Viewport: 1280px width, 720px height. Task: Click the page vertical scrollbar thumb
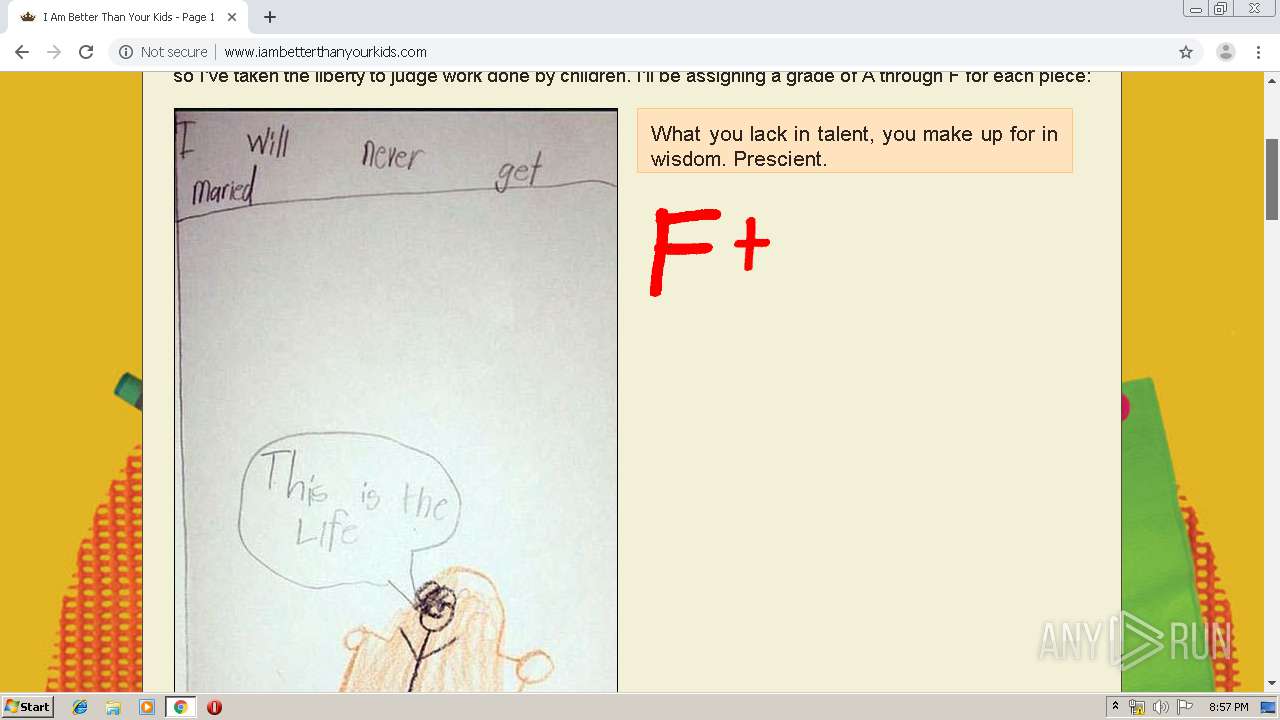tap(1272, 179)
